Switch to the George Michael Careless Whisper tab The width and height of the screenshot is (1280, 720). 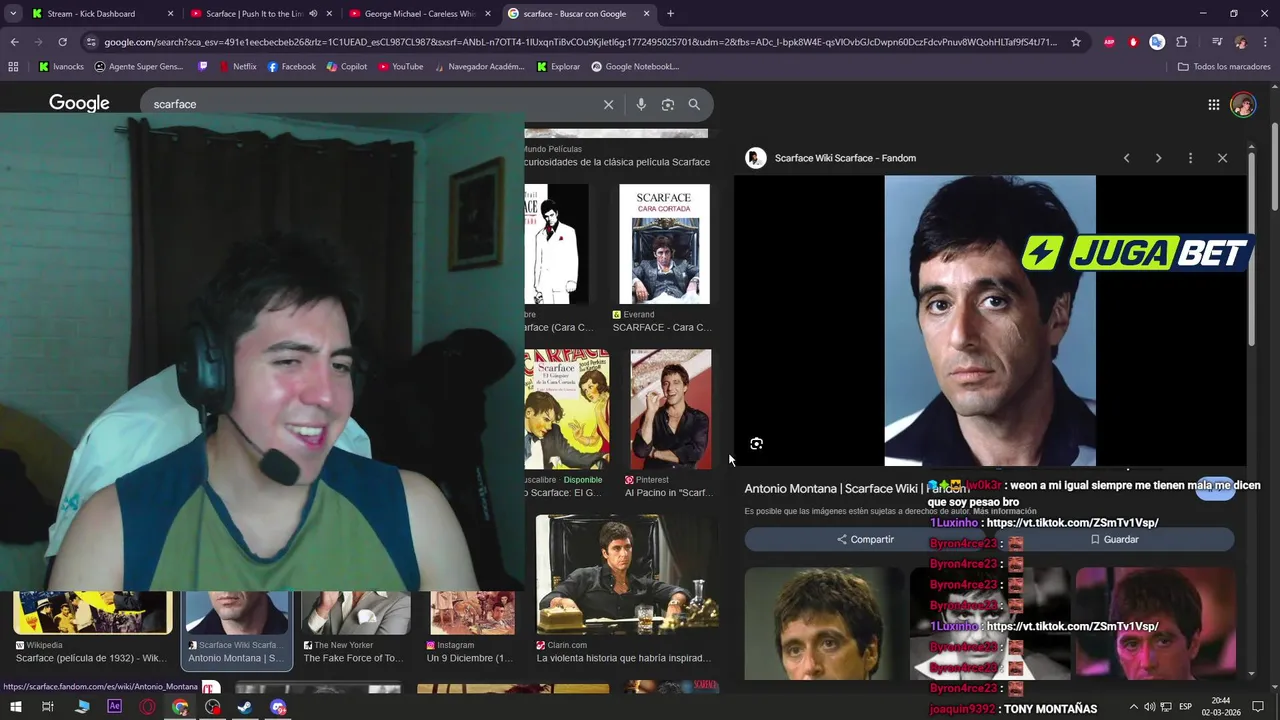419,14
